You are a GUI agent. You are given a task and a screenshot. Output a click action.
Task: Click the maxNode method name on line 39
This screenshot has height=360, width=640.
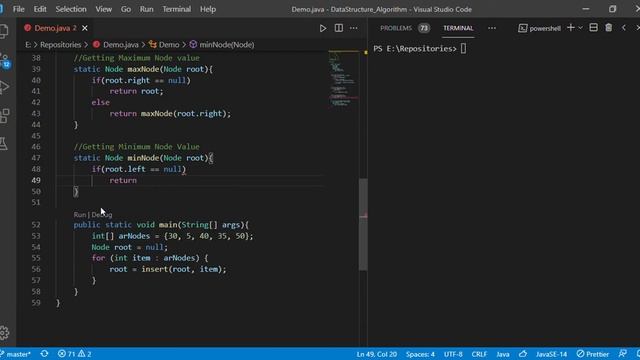[x=143, y=69]
